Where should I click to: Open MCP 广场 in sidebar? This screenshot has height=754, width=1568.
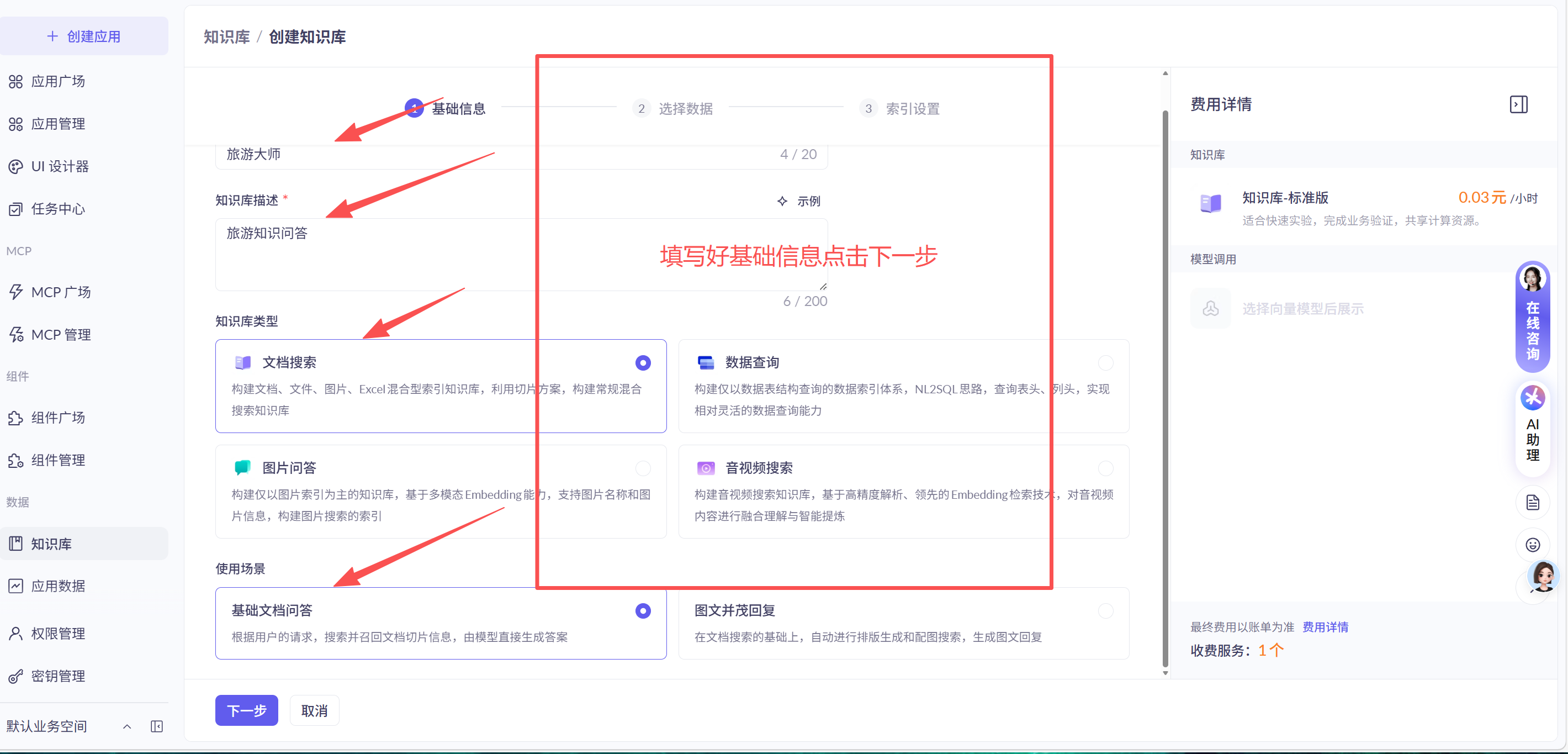coord(61,292)
